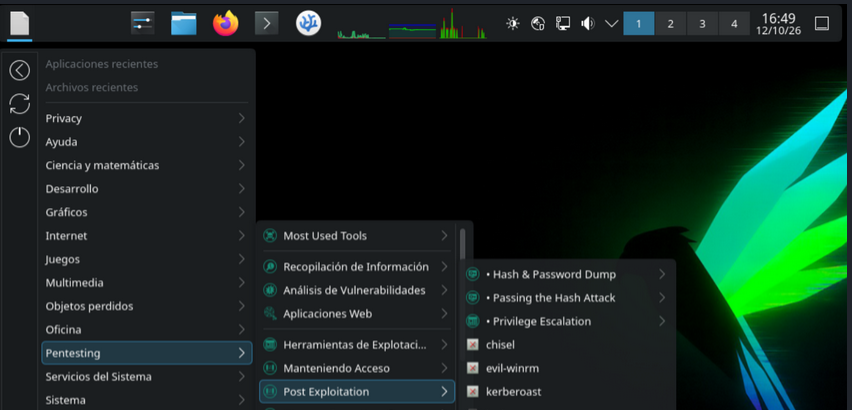852x410 pixels.
Task: Click Most Used Tools icon
Action: (270, 236)
